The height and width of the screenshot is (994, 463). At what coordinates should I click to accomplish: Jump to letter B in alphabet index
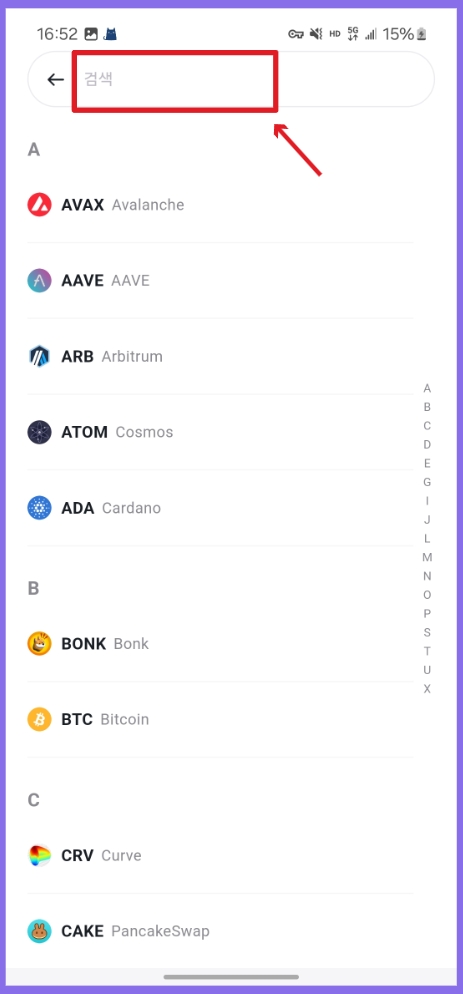pyautogui.click(x=427, y=407)
